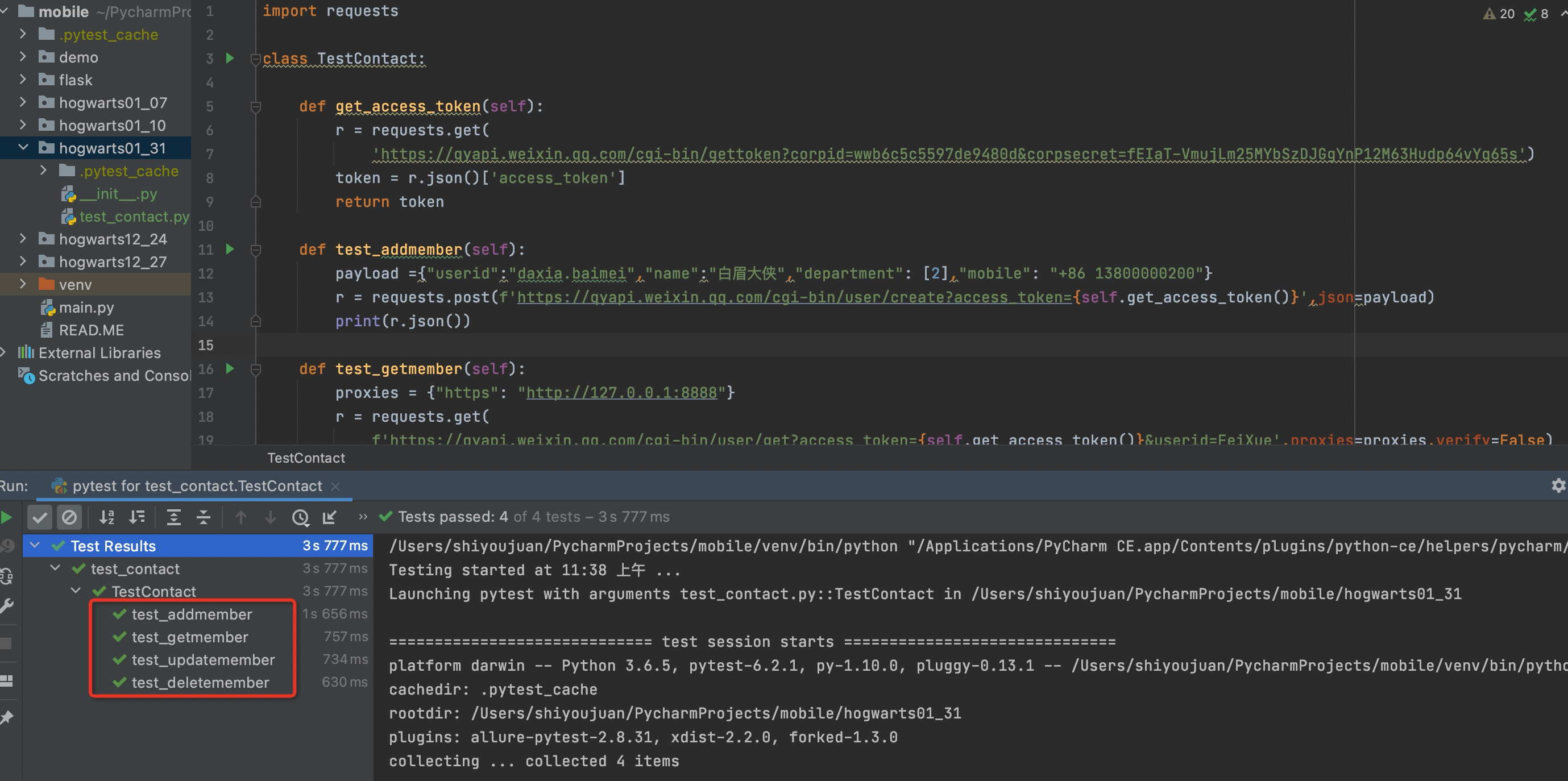Select test_addmember result

tap(192, 614)
